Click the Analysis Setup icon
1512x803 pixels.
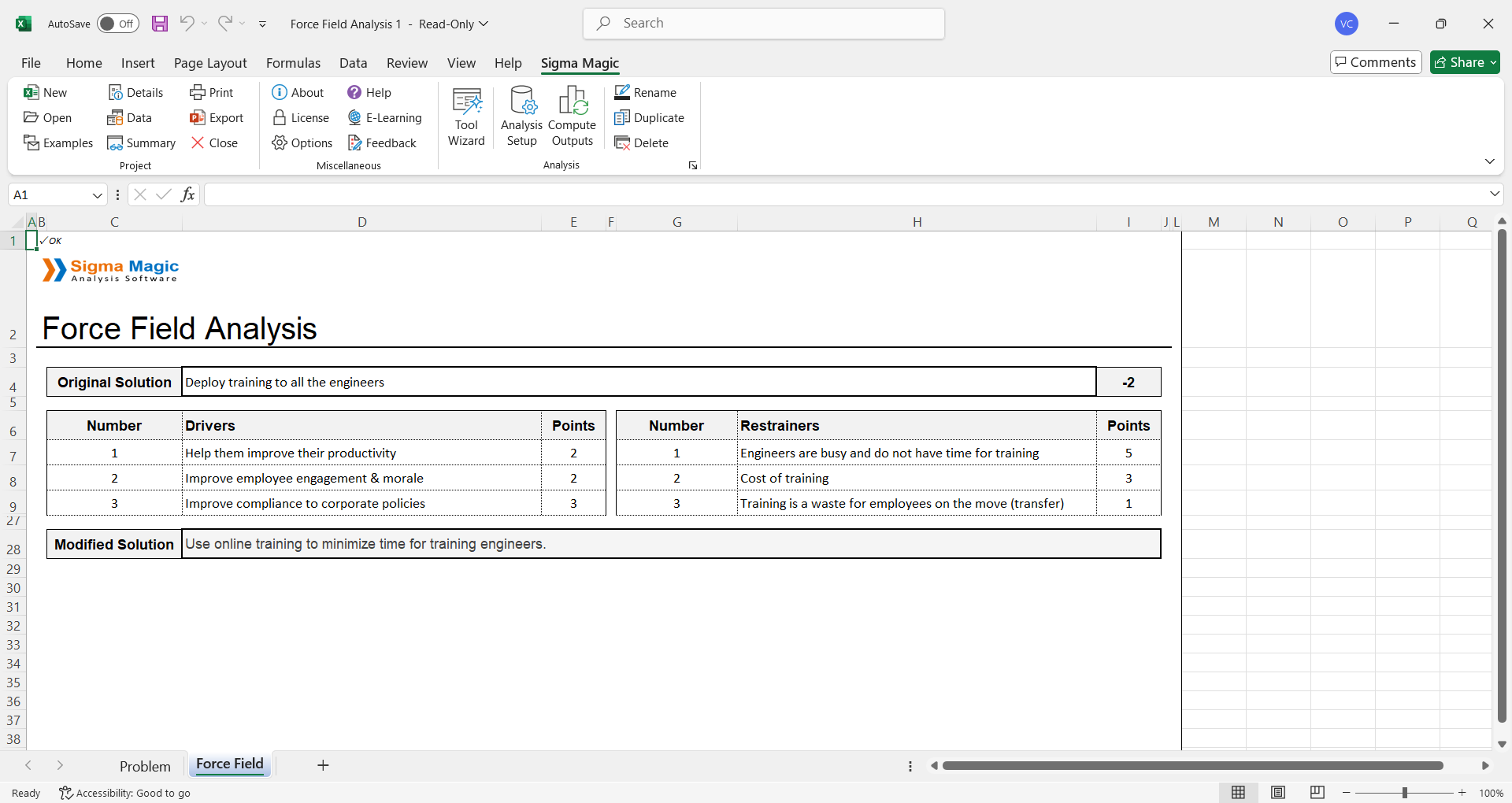point(521,117)
